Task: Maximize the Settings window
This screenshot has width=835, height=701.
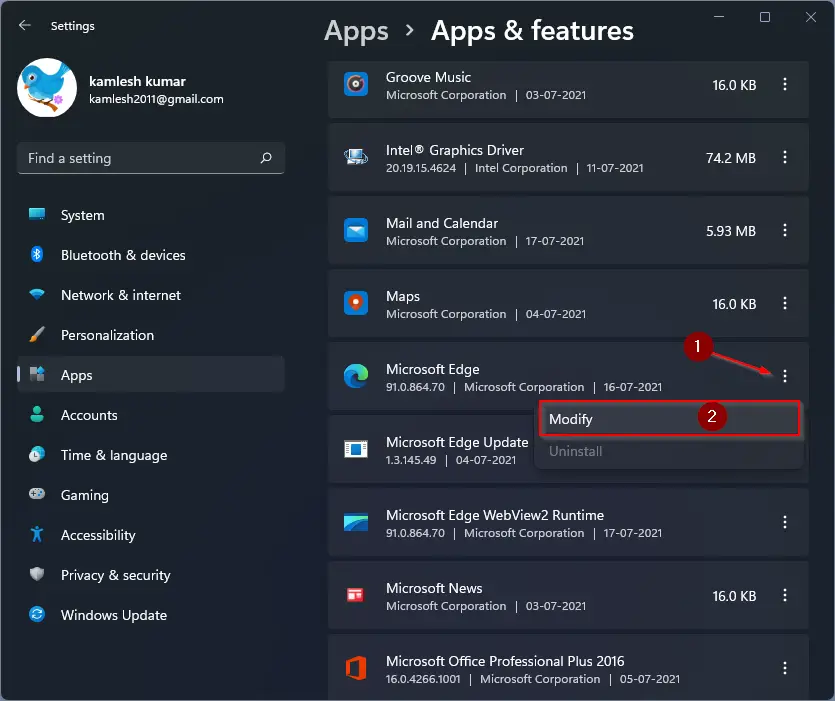Action: click(x=765, y=17)
